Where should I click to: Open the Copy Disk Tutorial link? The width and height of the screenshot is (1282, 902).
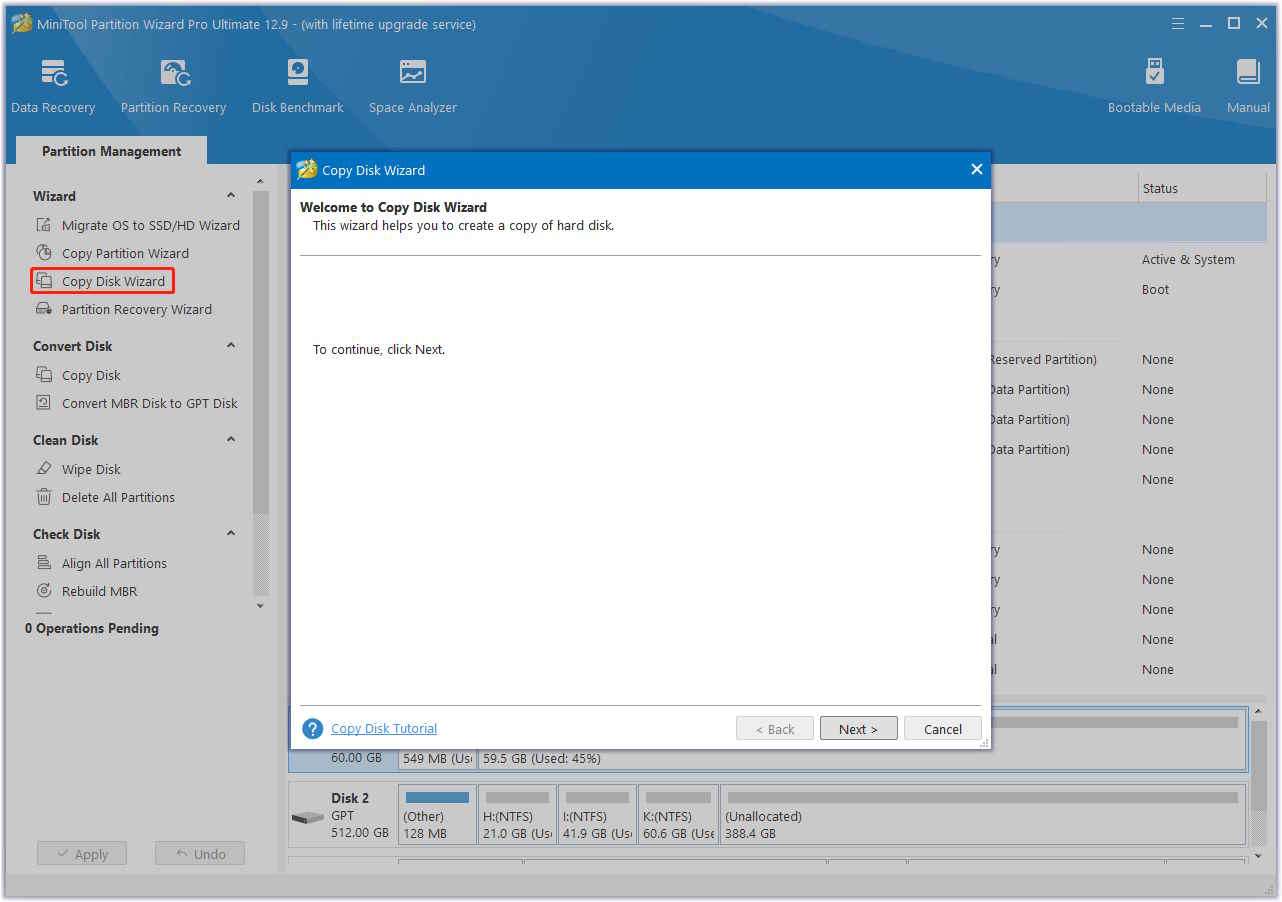coord(384,729)
